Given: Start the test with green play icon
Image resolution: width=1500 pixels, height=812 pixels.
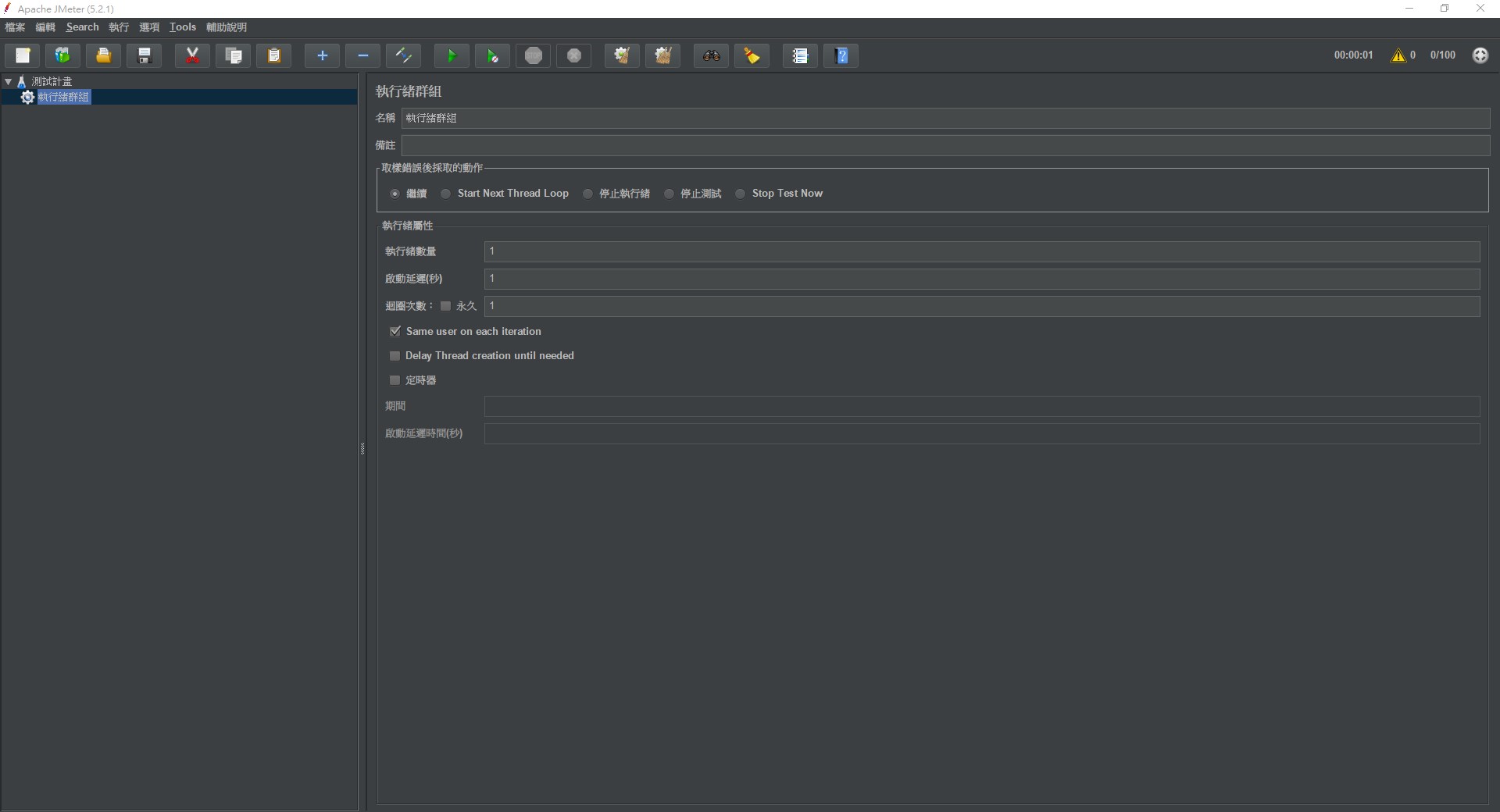Looking at the screenshot, I should [452, 55].
